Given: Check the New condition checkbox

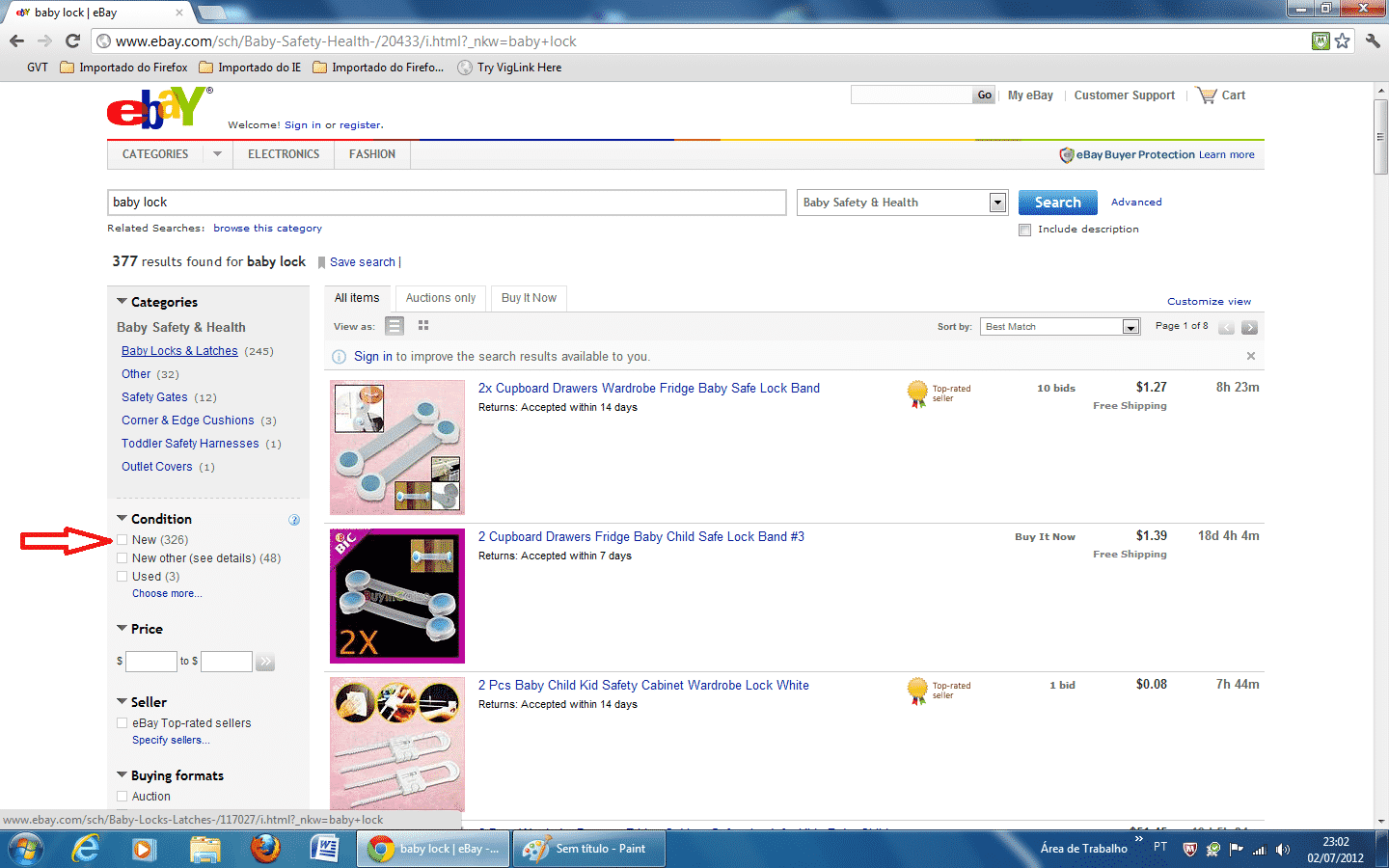Looking at the screenshot, I should click(123, 540).
